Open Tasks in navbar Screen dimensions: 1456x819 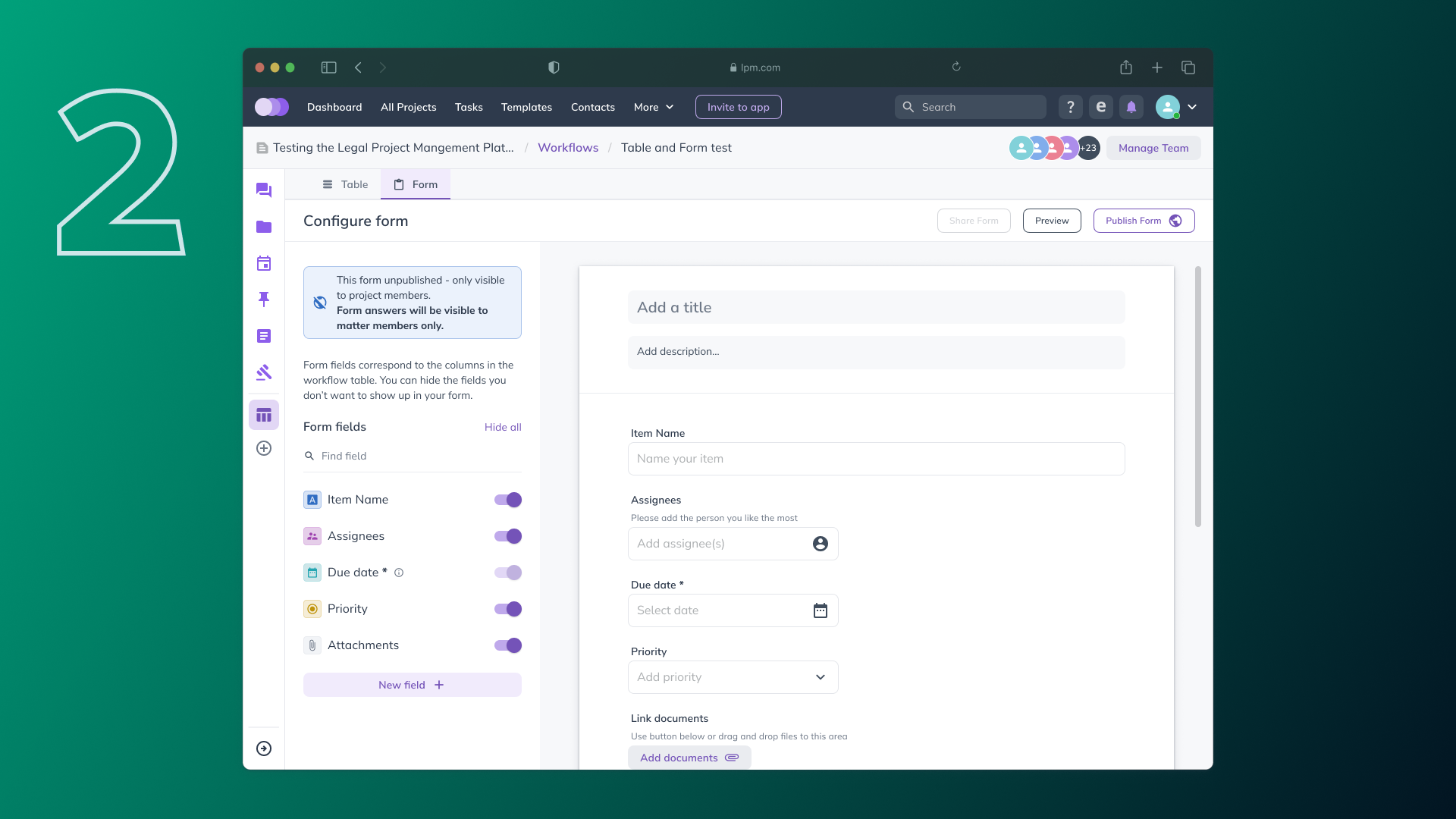point(469,107)
